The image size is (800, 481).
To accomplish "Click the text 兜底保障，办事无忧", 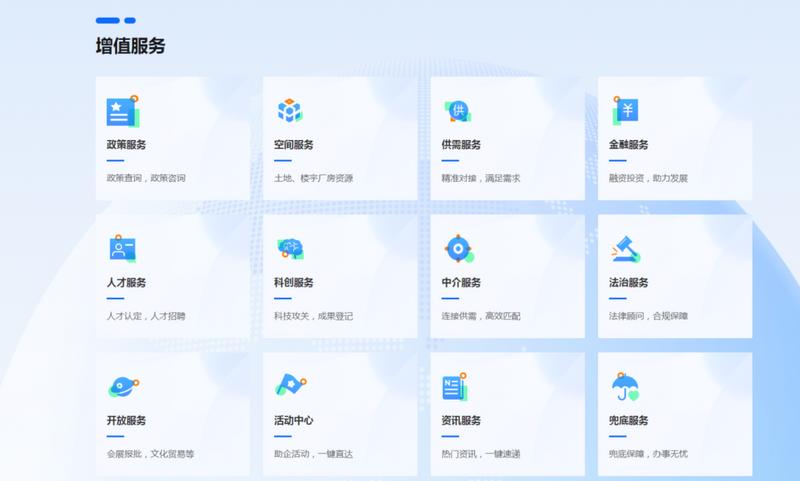I will [x=648, y=454].
